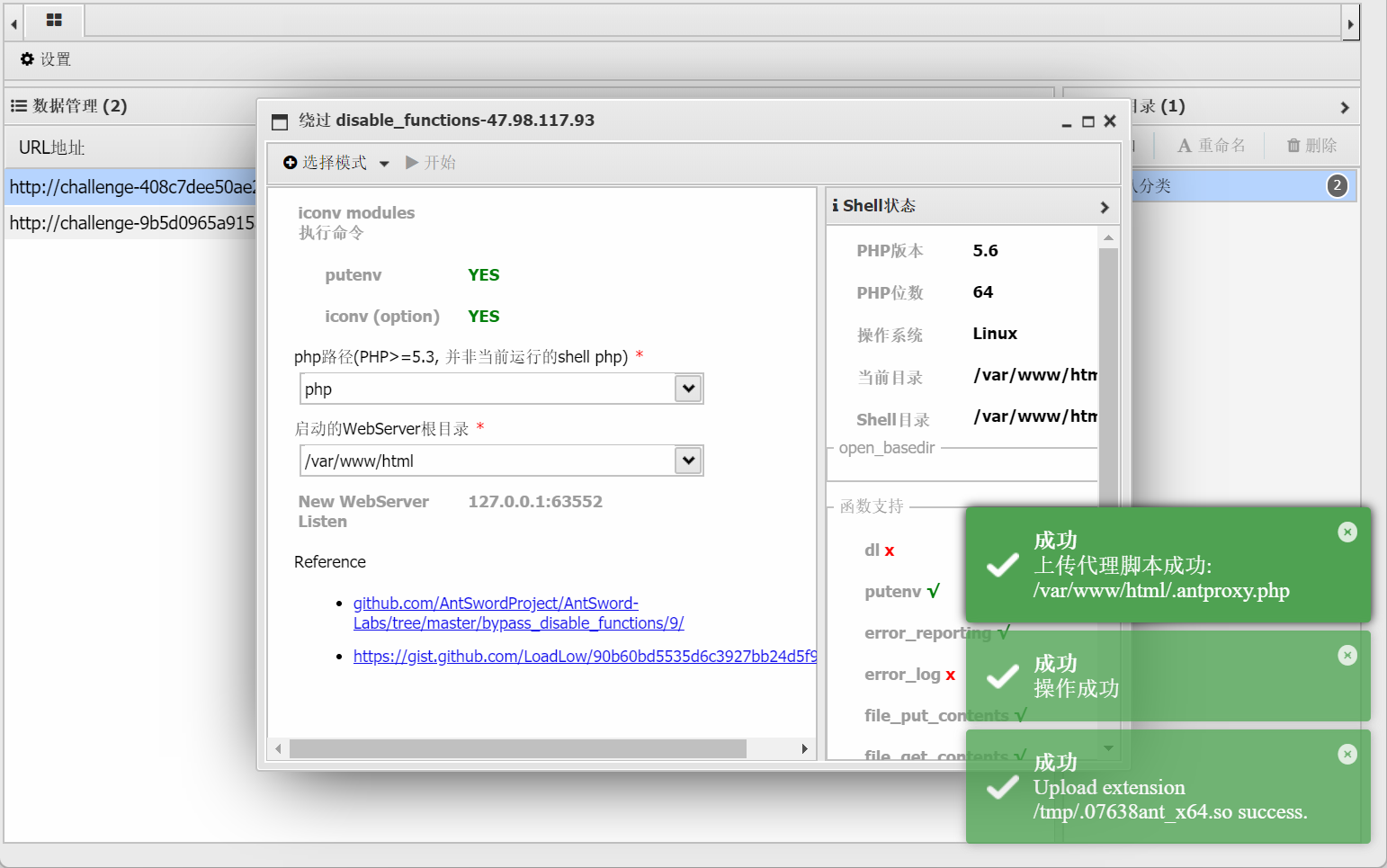Open the 选择模式 mode menu
This screenshot has width=1387, height=868.
click(x=335, y=162)
